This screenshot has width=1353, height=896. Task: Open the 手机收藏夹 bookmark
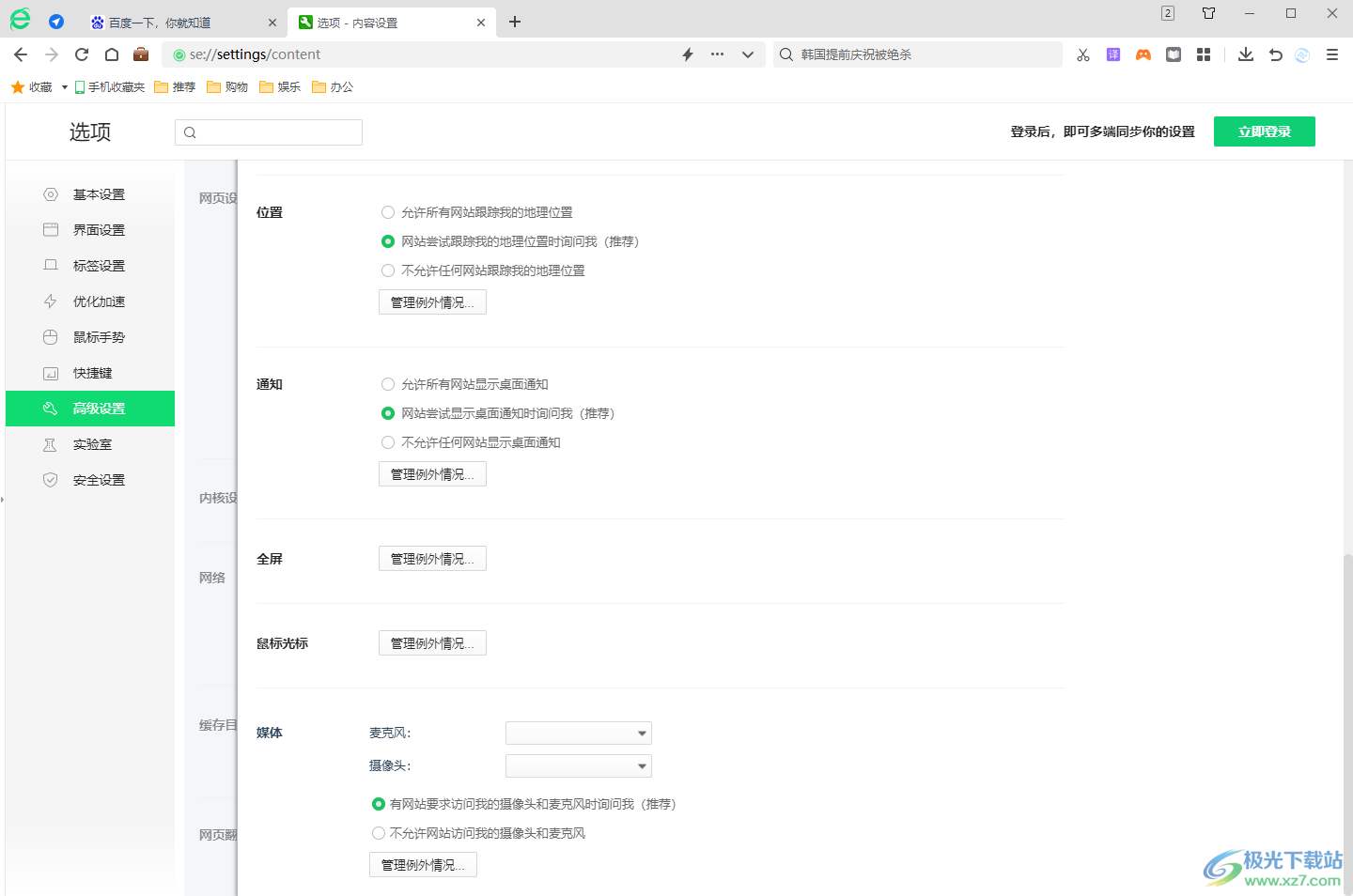click(110, 86)
